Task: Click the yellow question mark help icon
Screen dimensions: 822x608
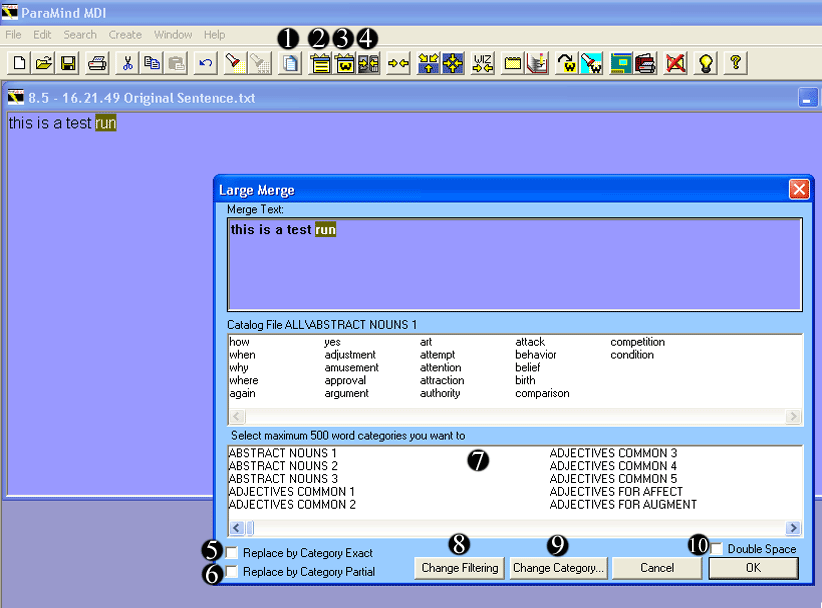Action: (x=736, y=63)
